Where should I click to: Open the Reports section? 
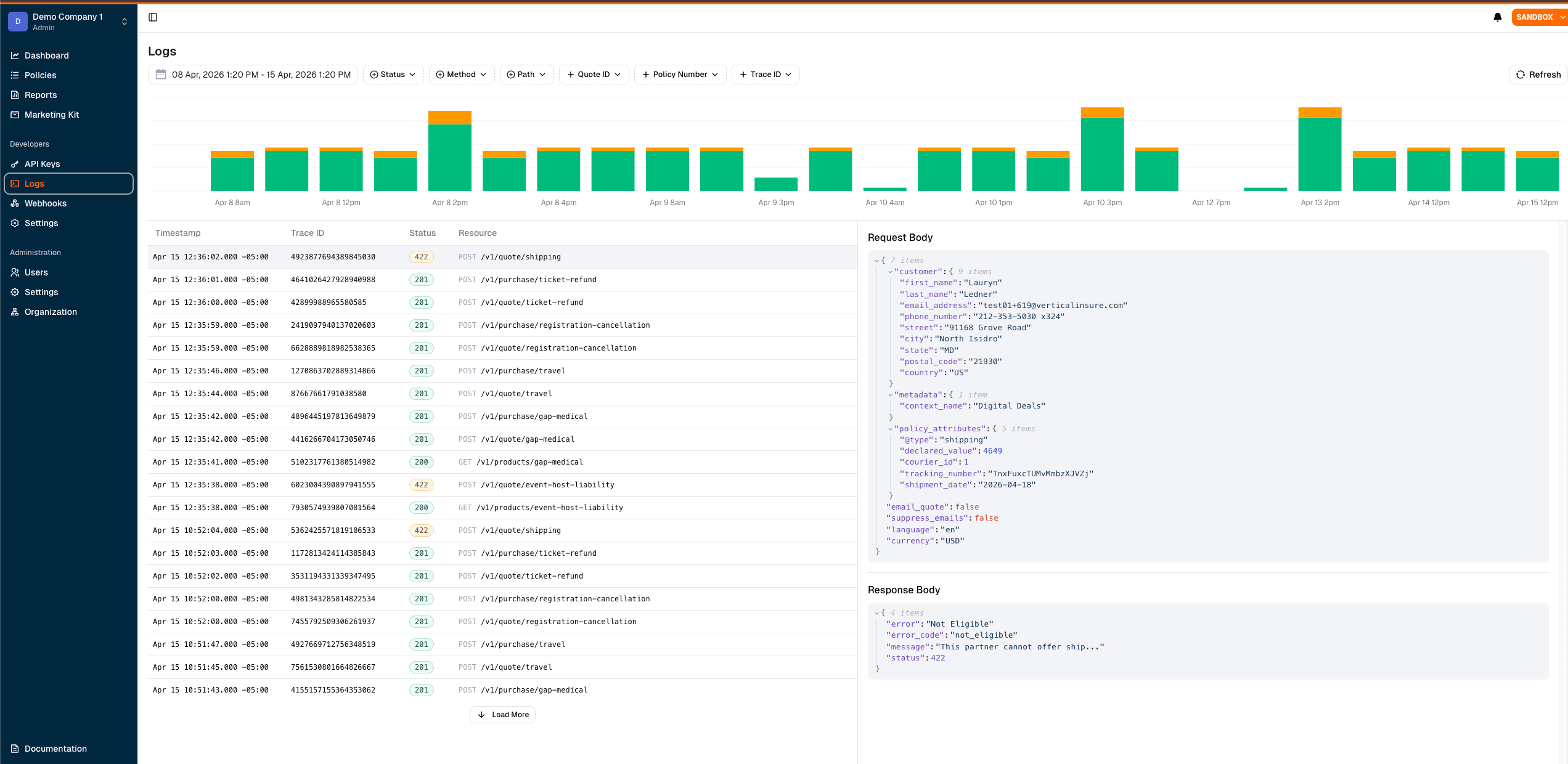pyautogui.click(x=41, y=95)
